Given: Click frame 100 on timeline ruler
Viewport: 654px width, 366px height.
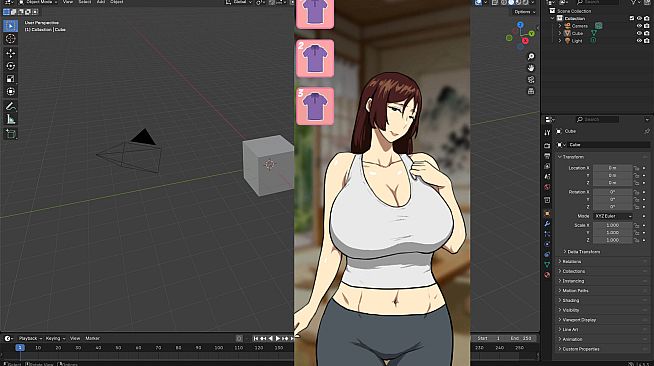Looking at the screenshot, I should (219, 348).
